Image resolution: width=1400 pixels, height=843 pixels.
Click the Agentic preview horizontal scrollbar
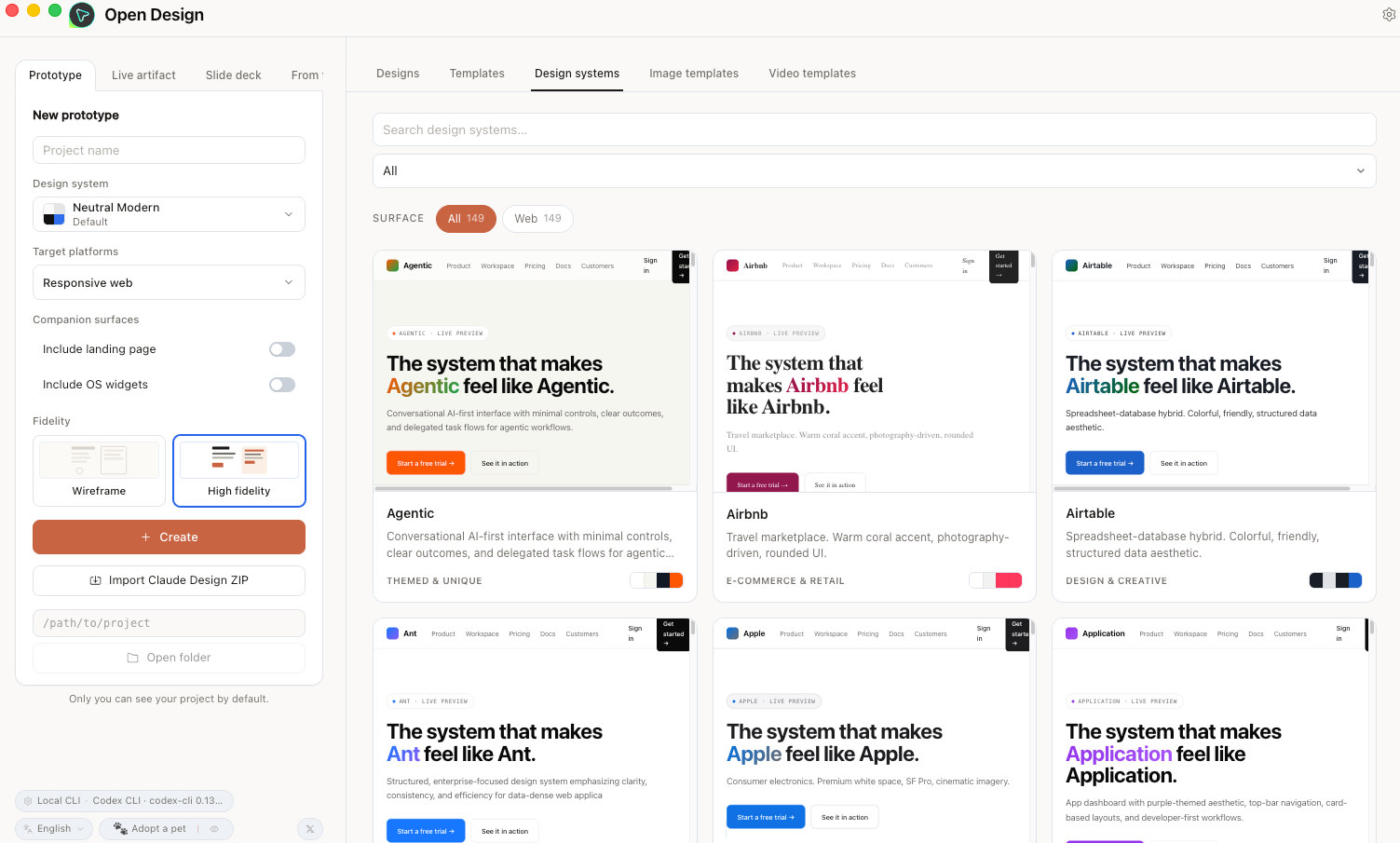pos(523,488)
